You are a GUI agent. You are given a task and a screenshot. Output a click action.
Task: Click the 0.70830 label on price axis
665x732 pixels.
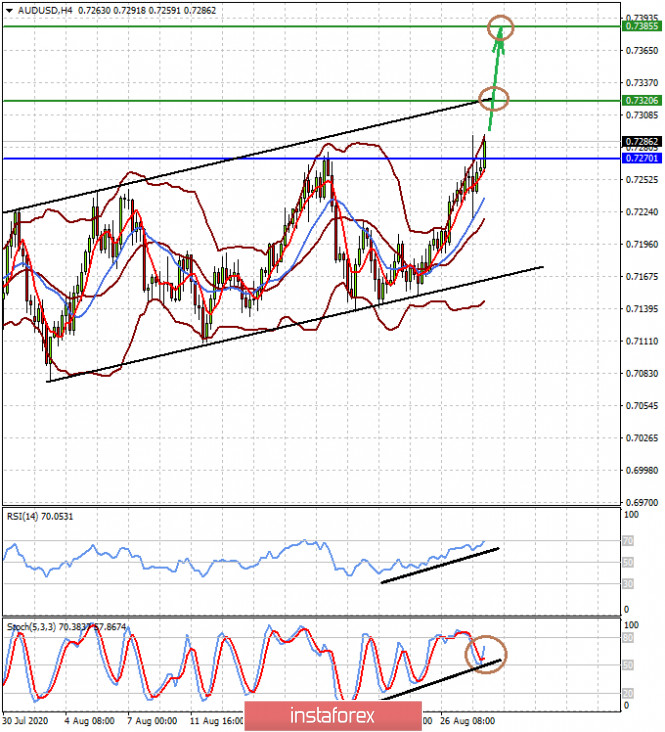(x=640, y=374)
